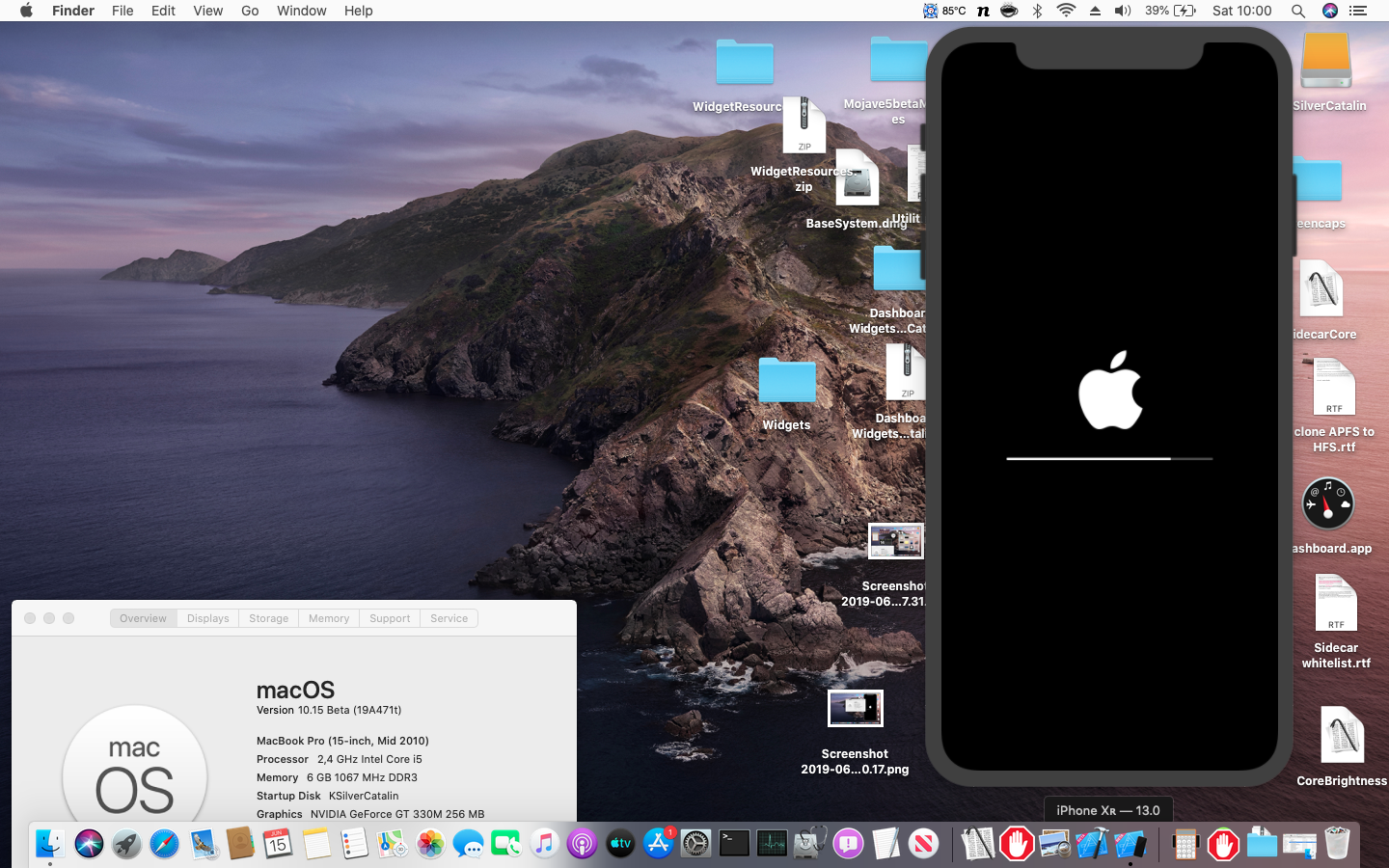This screenshot has width=1389, height=868.
Task: Switch to Memory tab in About This Mac
Action: point(329,618)
